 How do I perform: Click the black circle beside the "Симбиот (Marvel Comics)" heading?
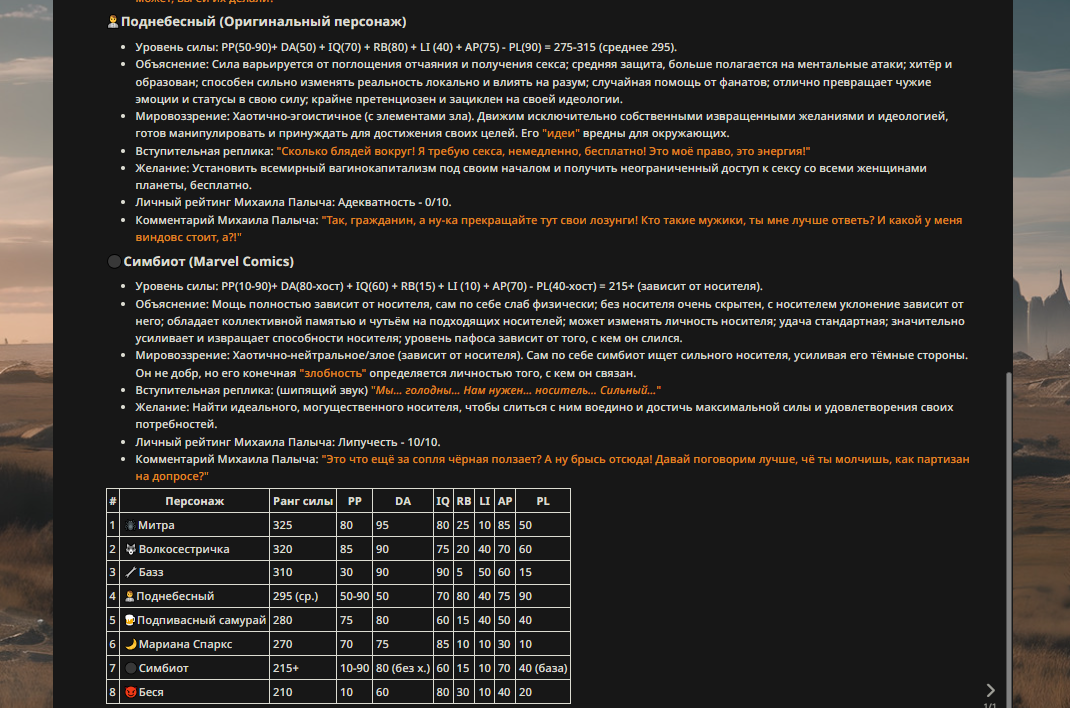[x=115, y=261]
